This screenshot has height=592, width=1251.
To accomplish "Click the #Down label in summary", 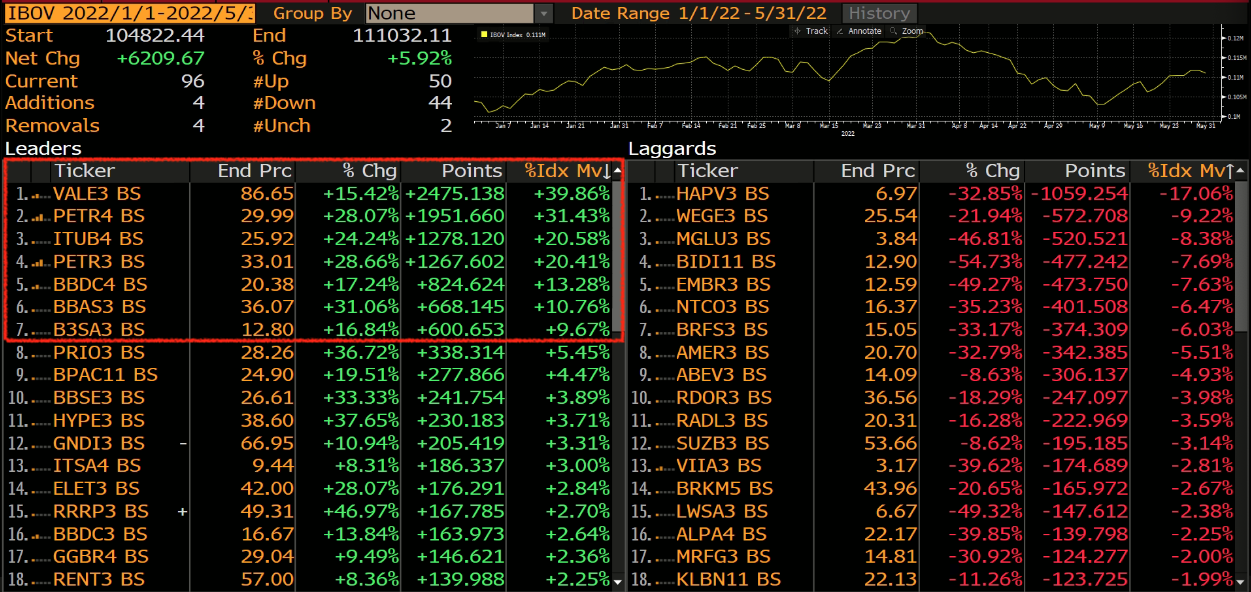I will point(284,103).
